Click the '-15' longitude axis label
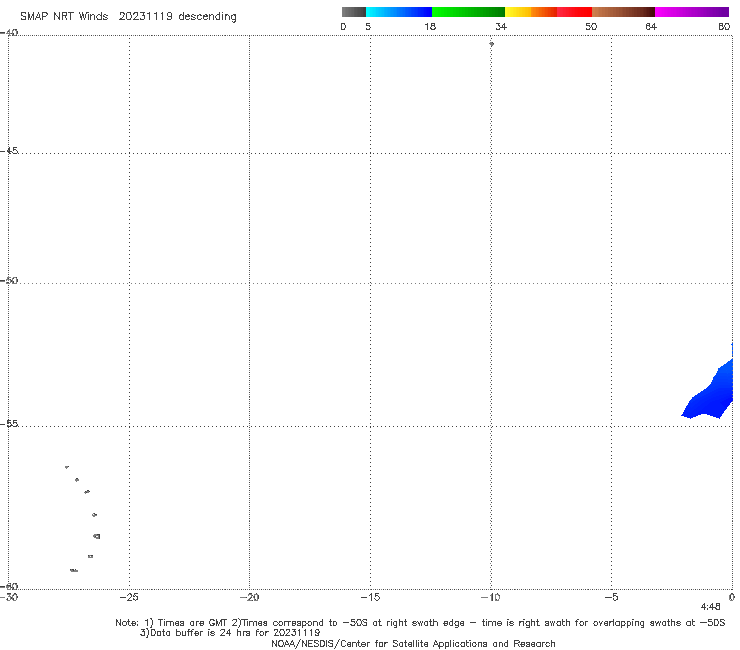Viewport: 740px width, 650px height. click(370, 597)
